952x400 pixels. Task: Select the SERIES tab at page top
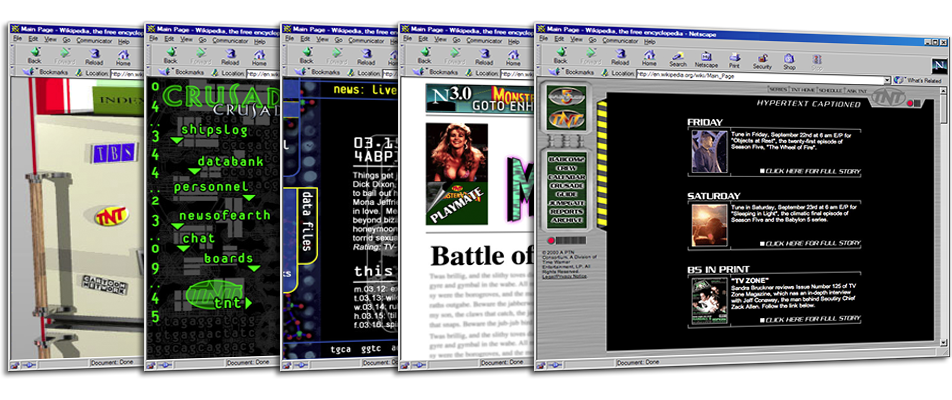pyautogui.click(x=777, y=89)
